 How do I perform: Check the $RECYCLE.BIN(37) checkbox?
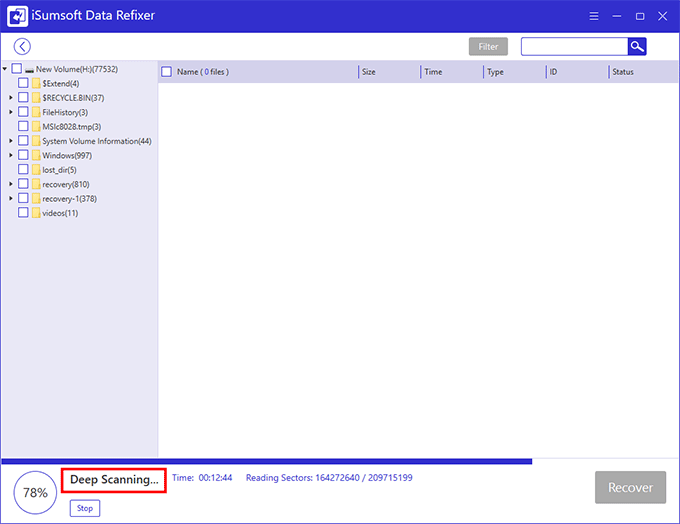pos(23,97)
